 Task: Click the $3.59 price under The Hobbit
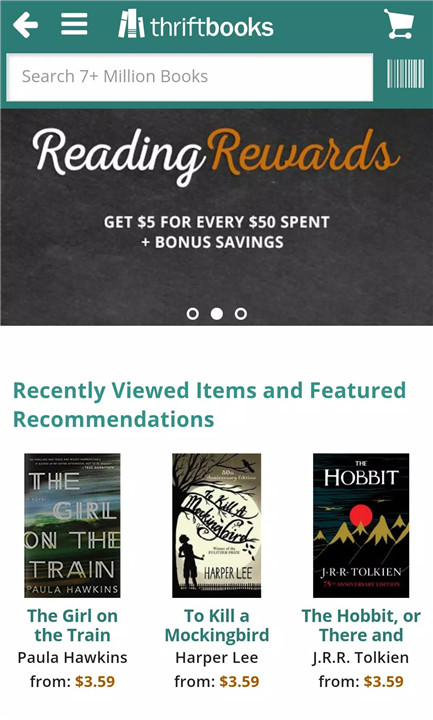[x=383, y=681]
